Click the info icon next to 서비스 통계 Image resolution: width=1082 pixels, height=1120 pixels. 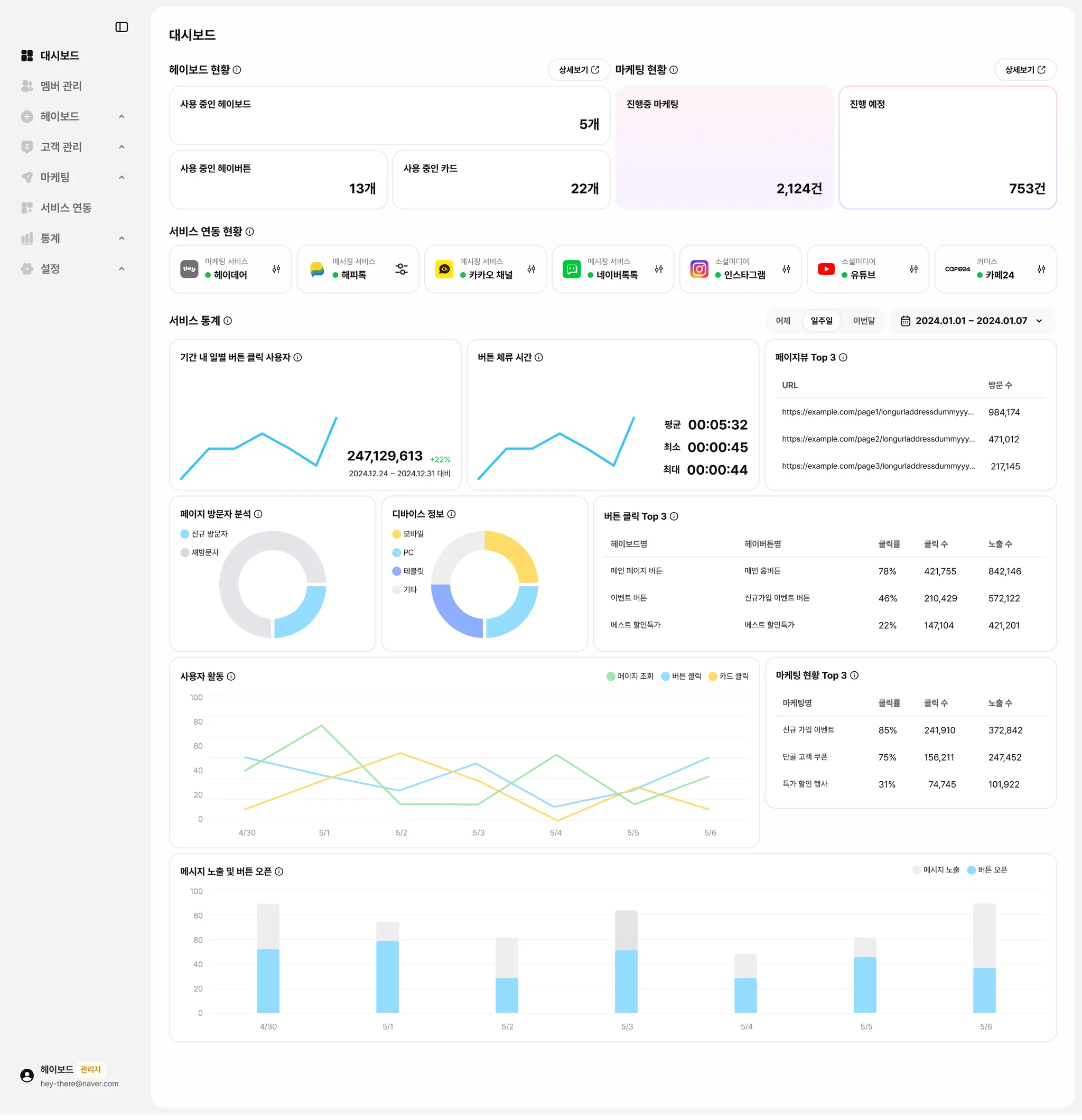pyautogui.click(x=228, y=321)
